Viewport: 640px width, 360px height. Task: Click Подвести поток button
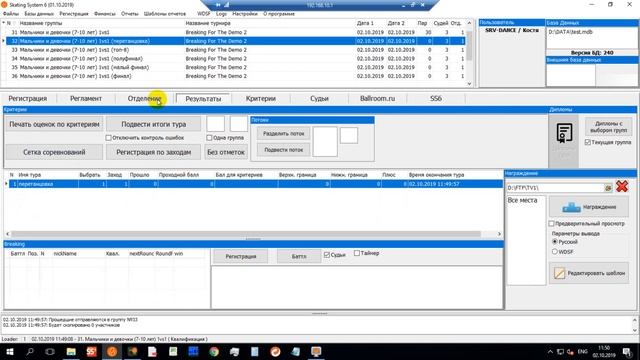[x=283, y=150]
